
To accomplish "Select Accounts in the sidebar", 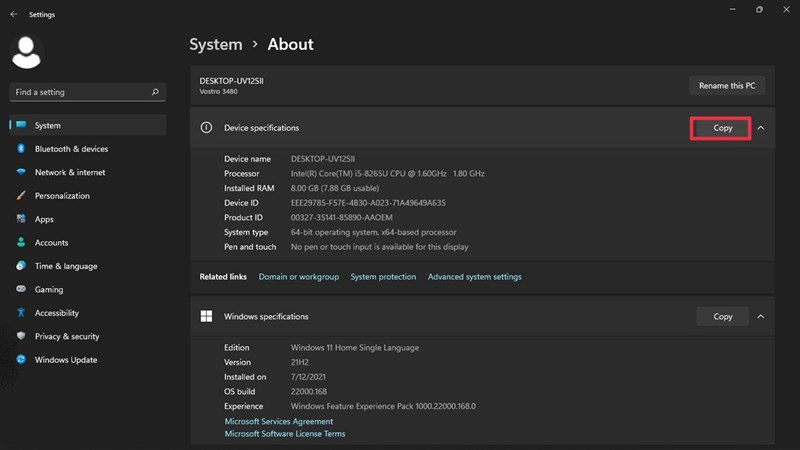I will pyautogui.click(x=88, y=242).
